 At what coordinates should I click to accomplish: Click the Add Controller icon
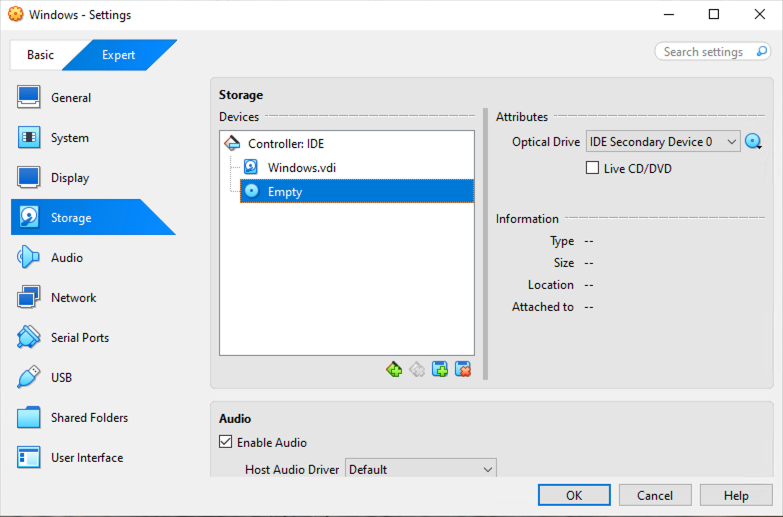click(x=394, y=370)
